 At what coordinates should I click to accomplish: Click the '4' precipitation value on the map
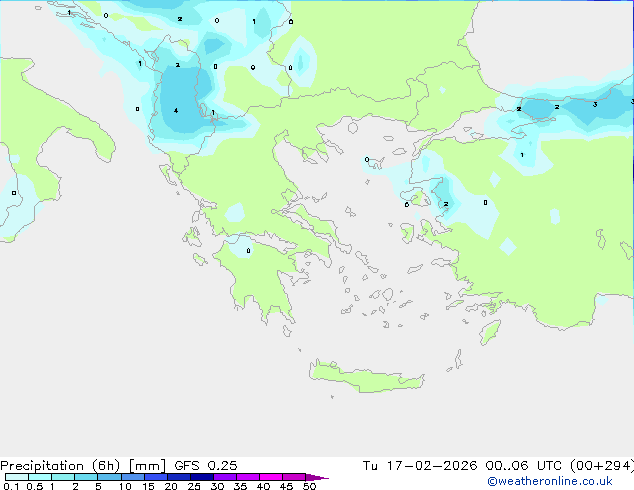tap(176, 110)
